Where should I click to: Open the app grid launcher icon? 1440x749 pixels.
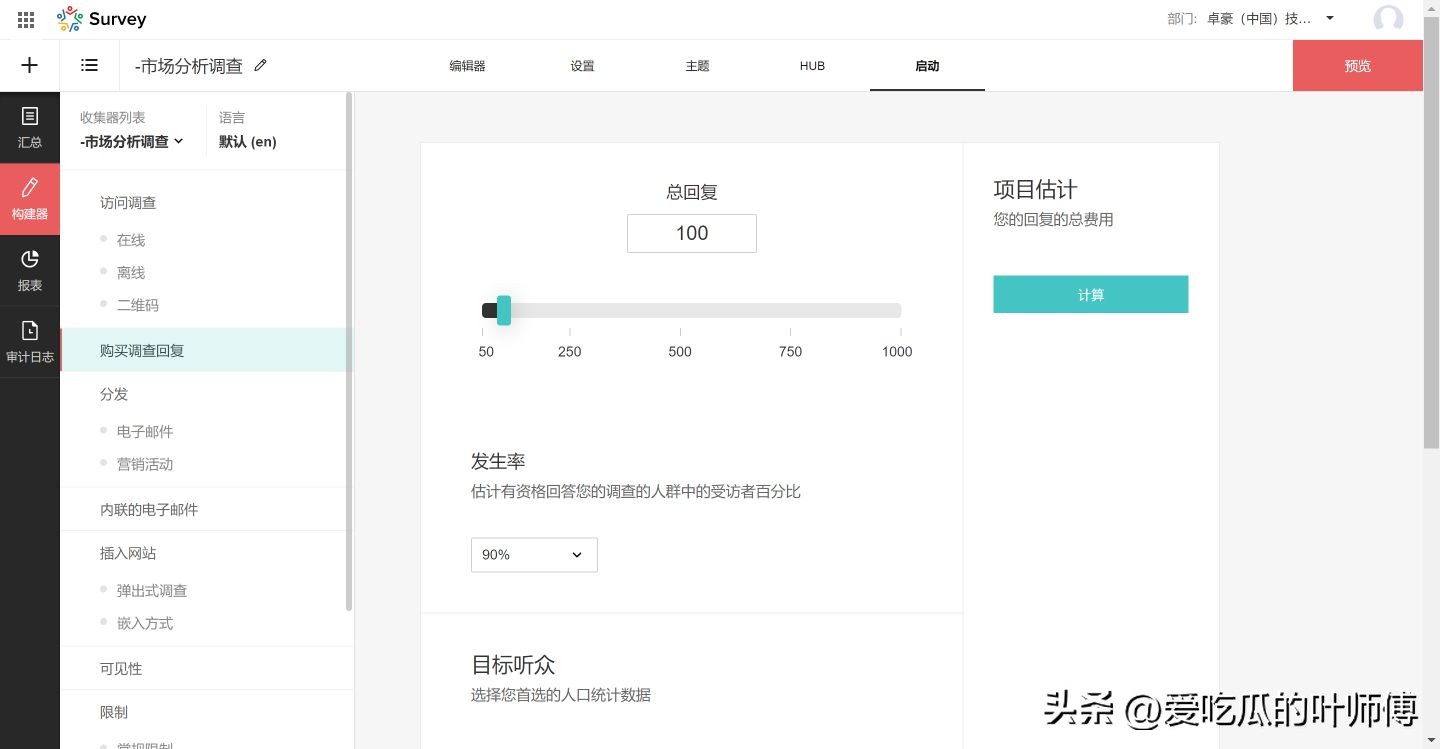[x=25, y=18]
